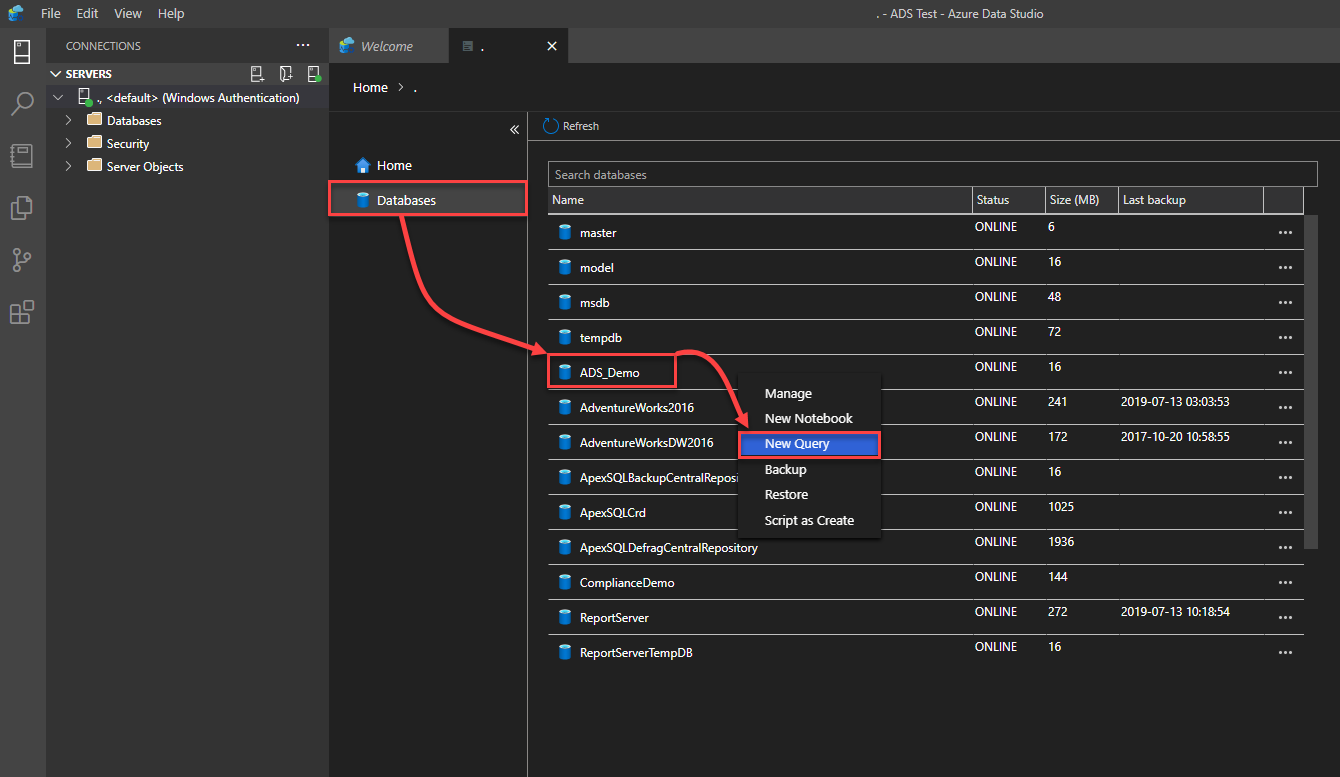The width and height of the screenshot is (1340, 777).
Task: Switch to the Welcome tab
Action: click(386, 46)
